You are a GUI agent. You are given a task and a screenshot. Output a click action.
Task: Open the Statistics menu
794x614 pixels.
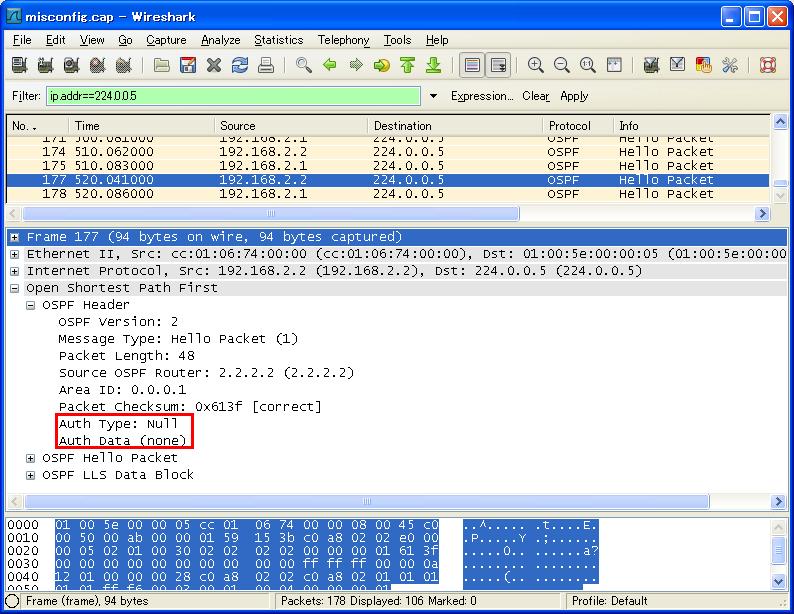tap(279, 40)
